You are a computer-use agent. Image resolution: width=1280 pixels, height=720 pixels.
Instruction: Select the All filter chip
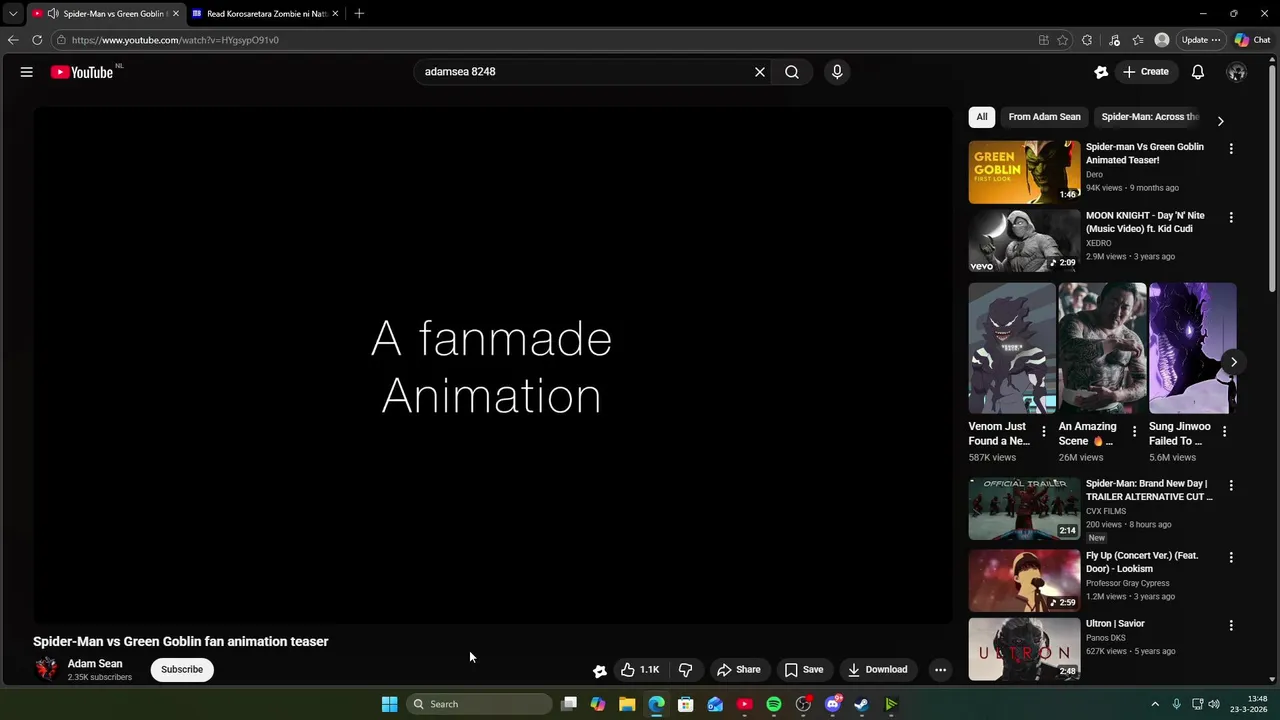(982, 117)
